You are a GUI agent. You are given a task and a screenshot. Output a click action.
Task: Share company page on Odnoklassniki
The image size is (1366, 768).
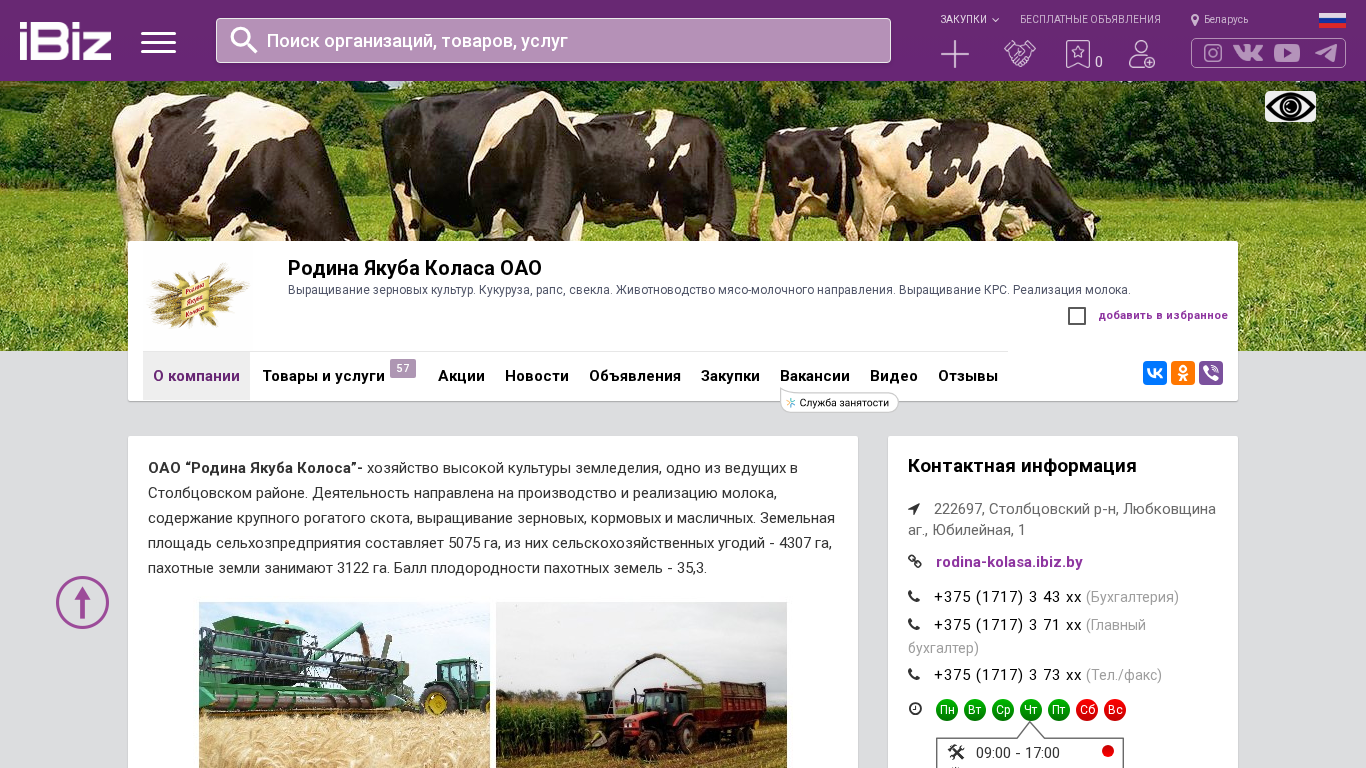[1183, 373]
